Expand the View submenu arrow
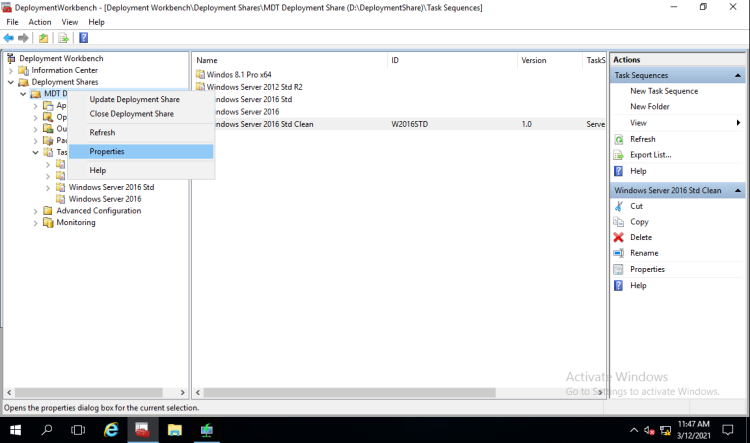Viewport: 750px width, 443px height. click(x=737, y=123)
